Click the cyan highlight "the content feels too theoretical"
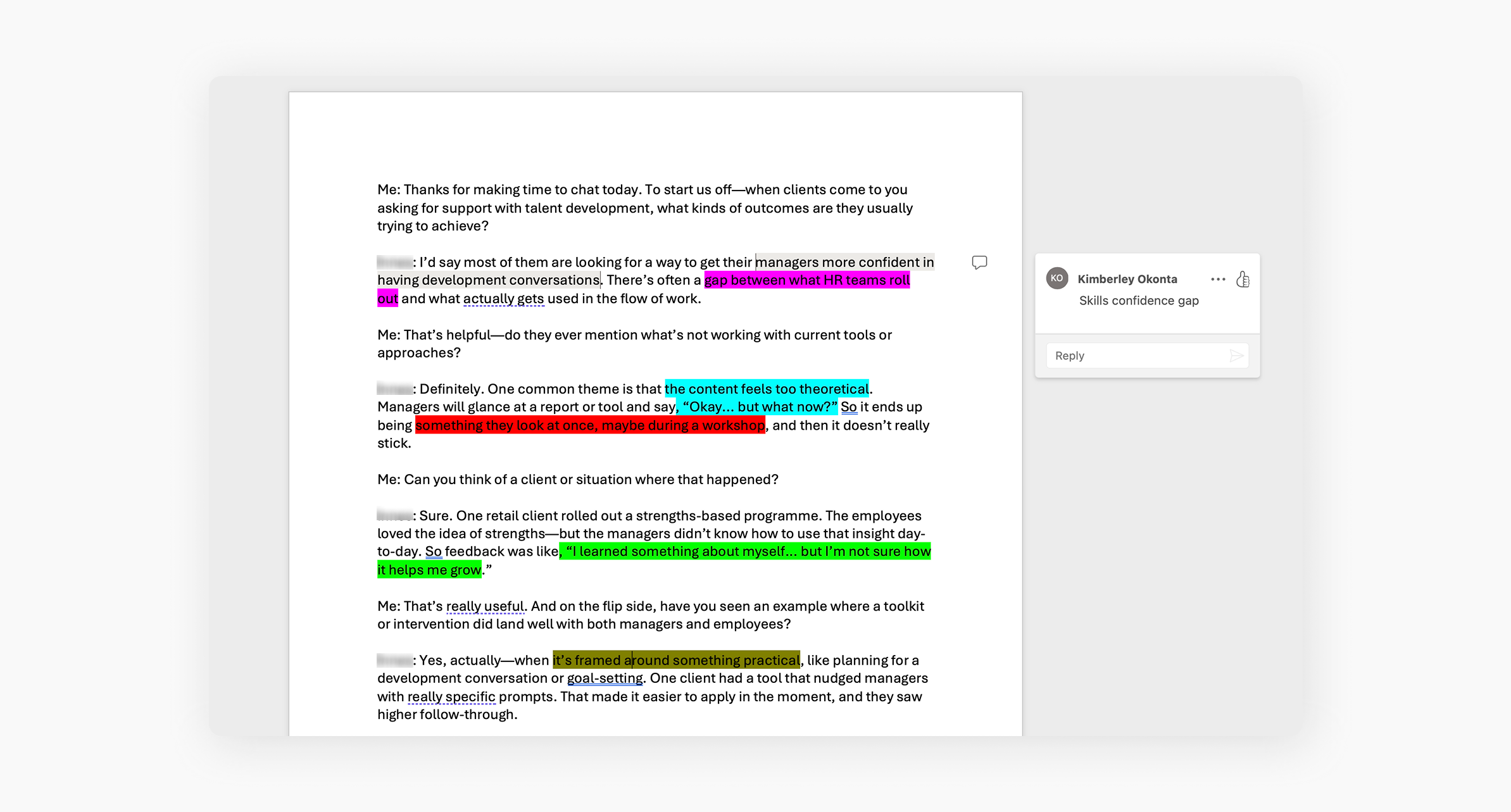Viewport: 1511px width, 812px height. [766, 389]
